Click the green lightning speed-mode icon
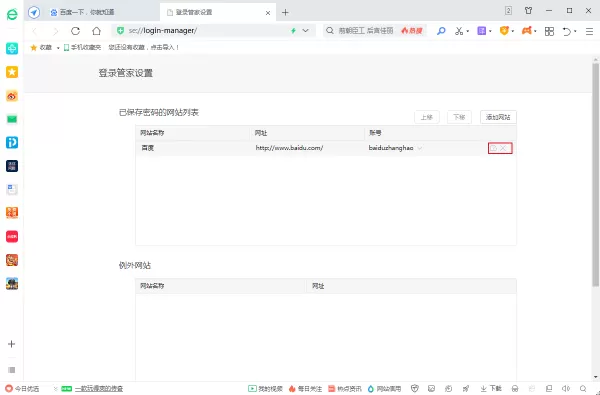Image resolution: width=600 pixels, height=395 pixels. click(293, 31)
